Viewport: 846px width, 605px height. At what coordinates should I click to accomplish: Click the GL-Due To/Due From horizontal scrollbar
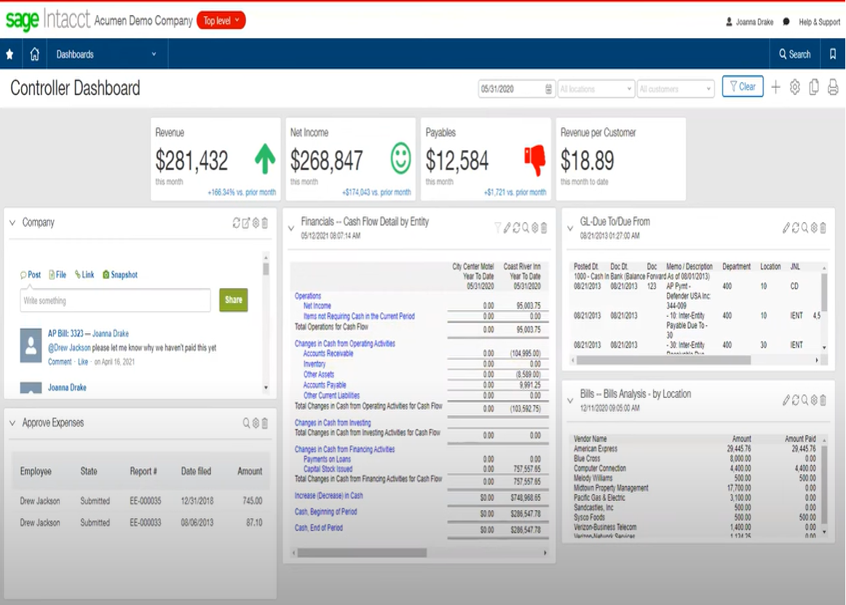(663, 360)
